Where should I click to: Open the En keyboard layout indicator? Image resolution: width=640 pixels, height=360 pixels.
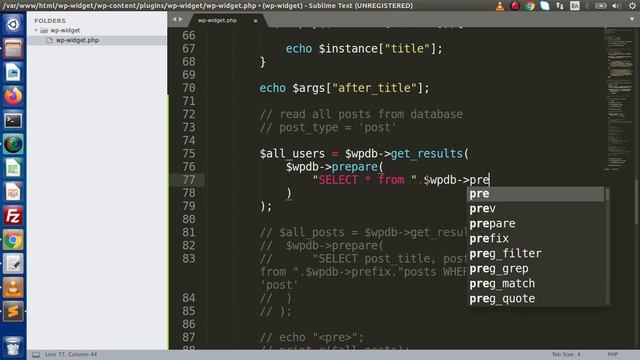[575, 6]
